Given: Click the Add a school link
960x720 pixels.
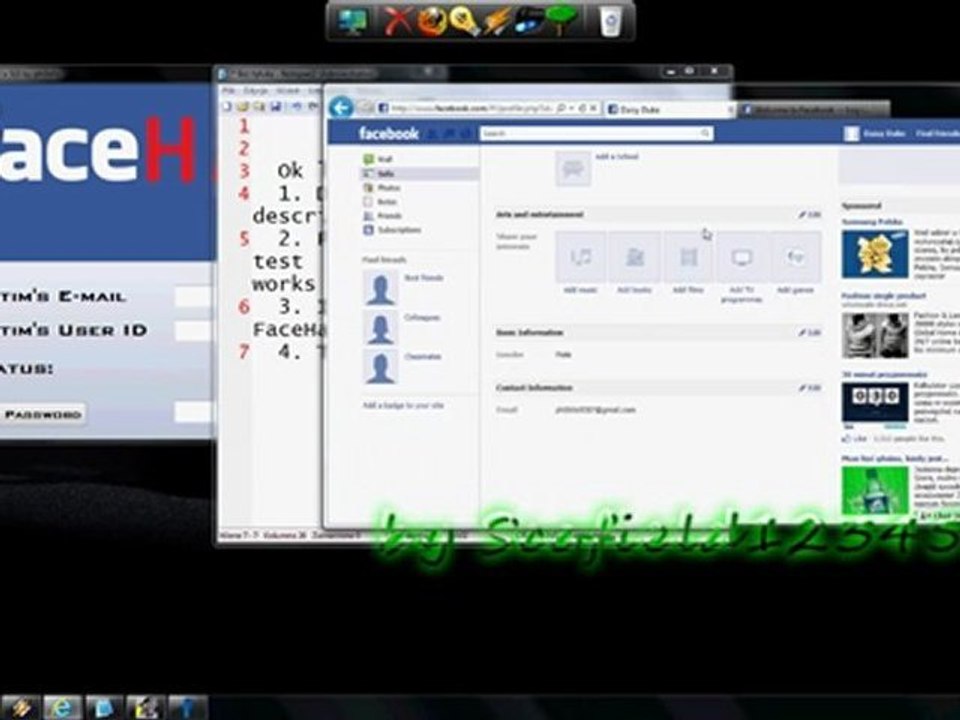Looking at the screenshot, I should 617,157.
